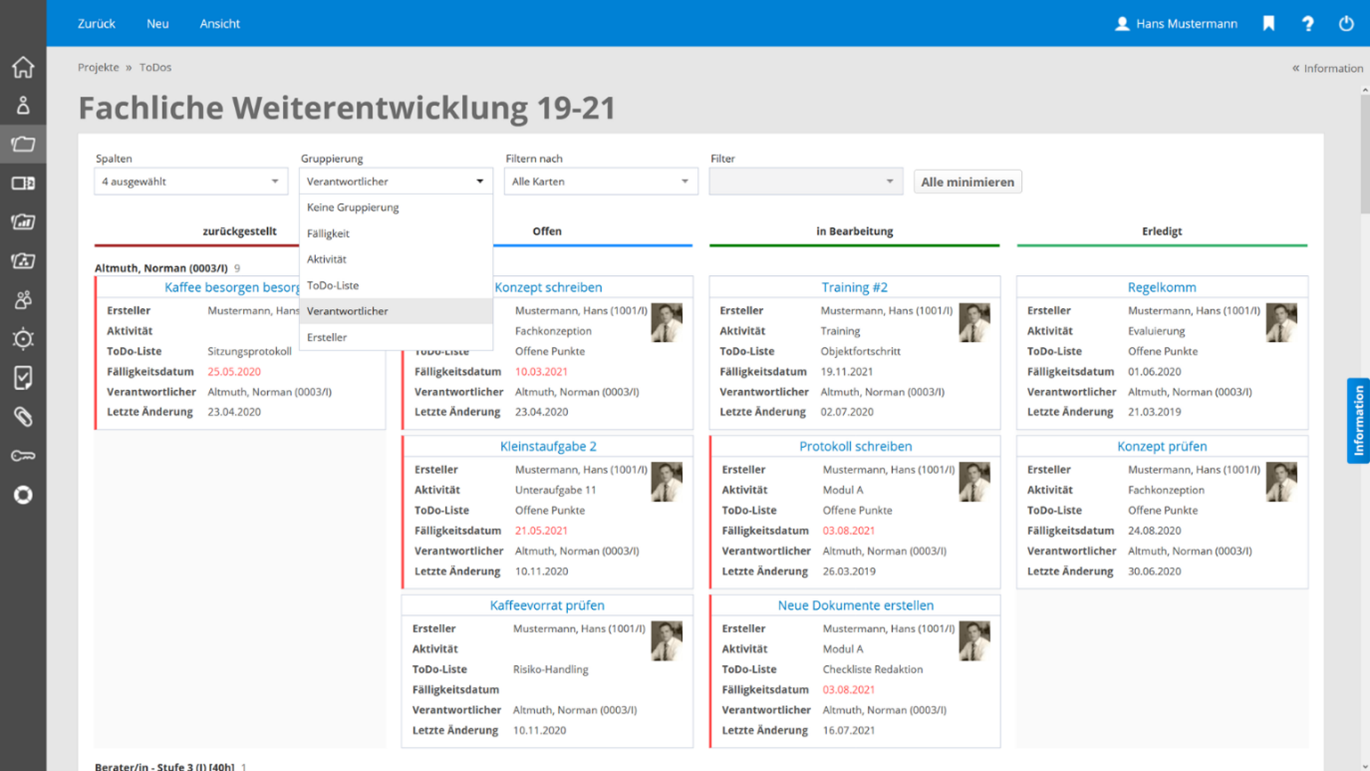The width and height of the screenshot is (1370, 771).
Task: Choose Keine Gruppierung option
Action: pyautogui.click(x=353, y=207)
